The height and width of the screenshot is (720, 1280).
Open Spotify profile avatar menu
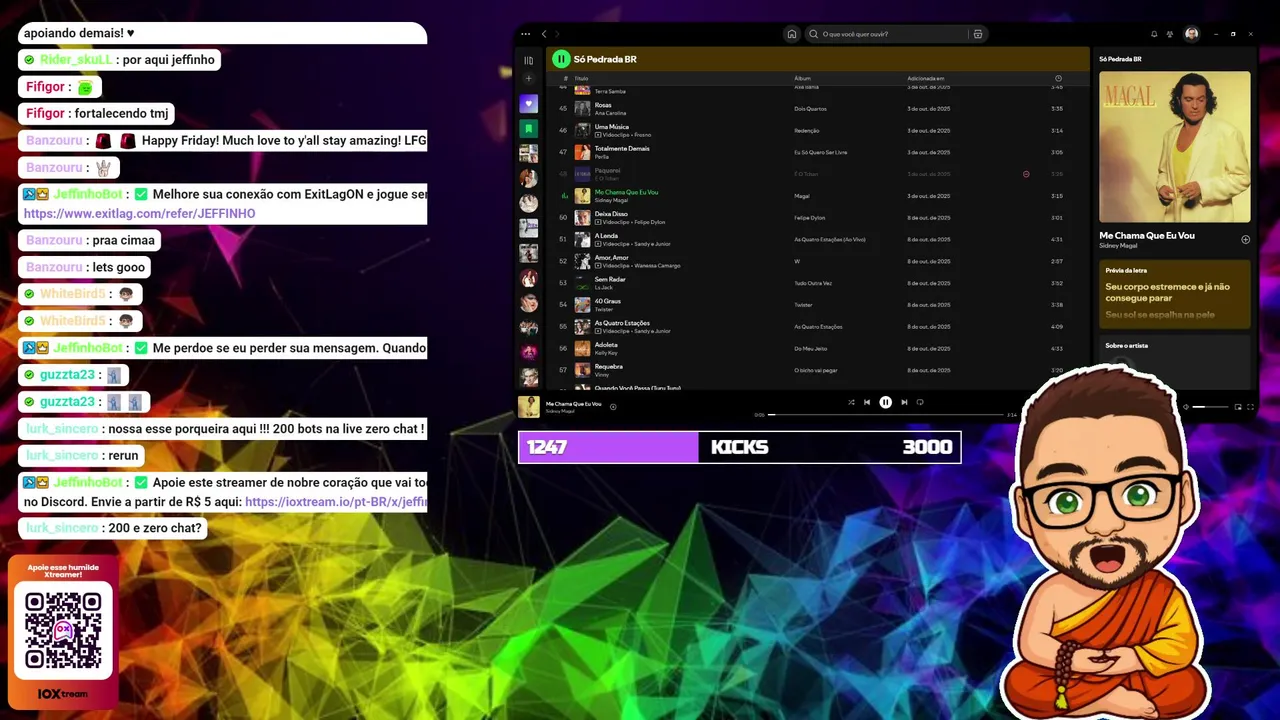(x=1191, y=34)
